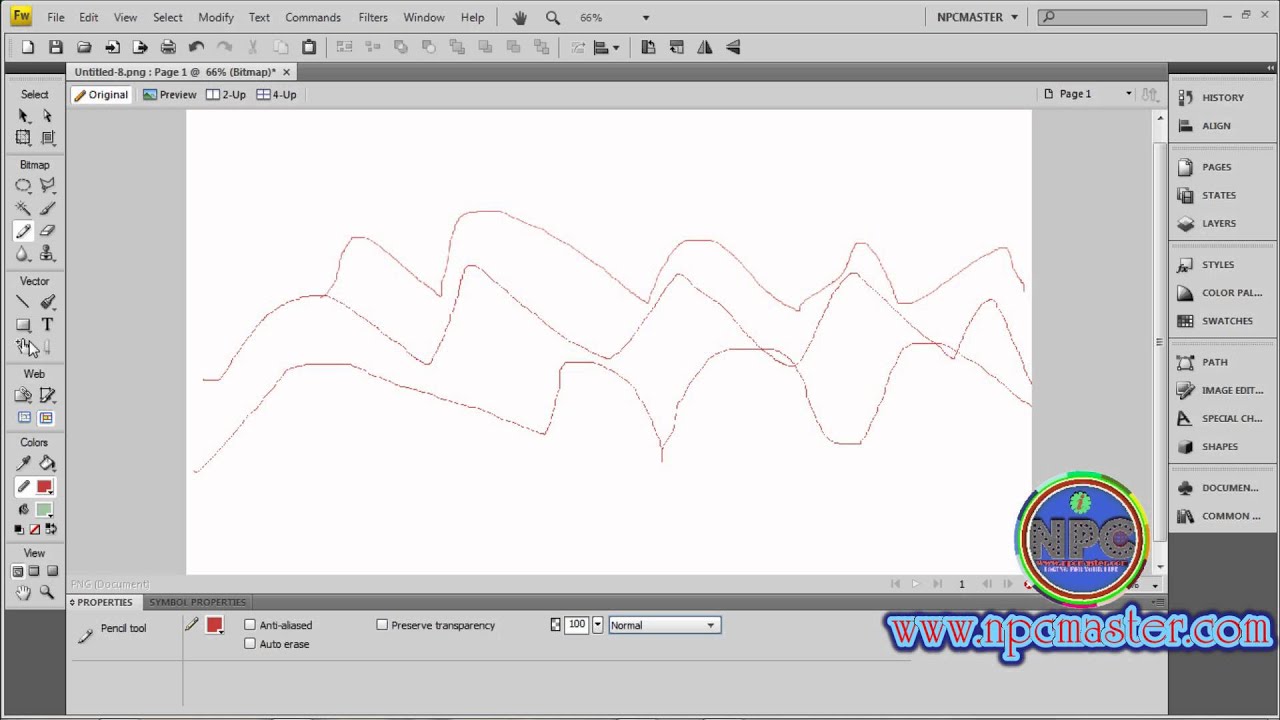
Task: Select the Pencil tool in Bitmap section
Action: 23,231
